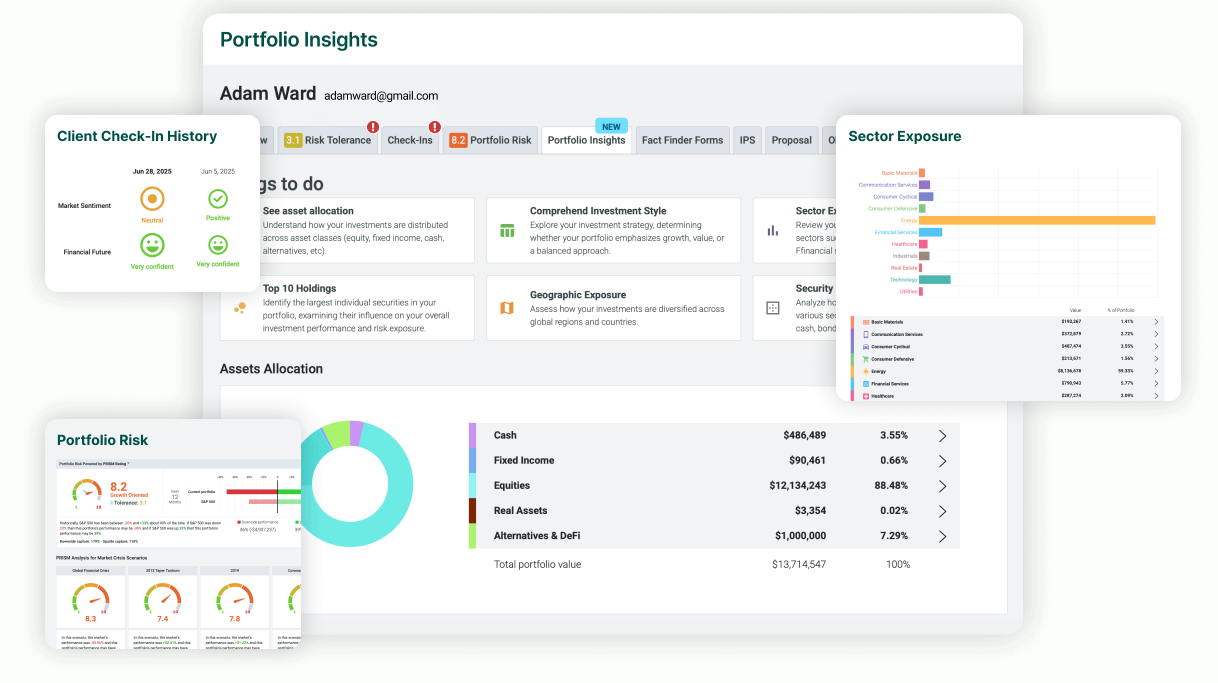This screenshot has height=683, width=1218.
Task: Click the Real Assets dark red swatch
Action: click(x=472, y=510)
